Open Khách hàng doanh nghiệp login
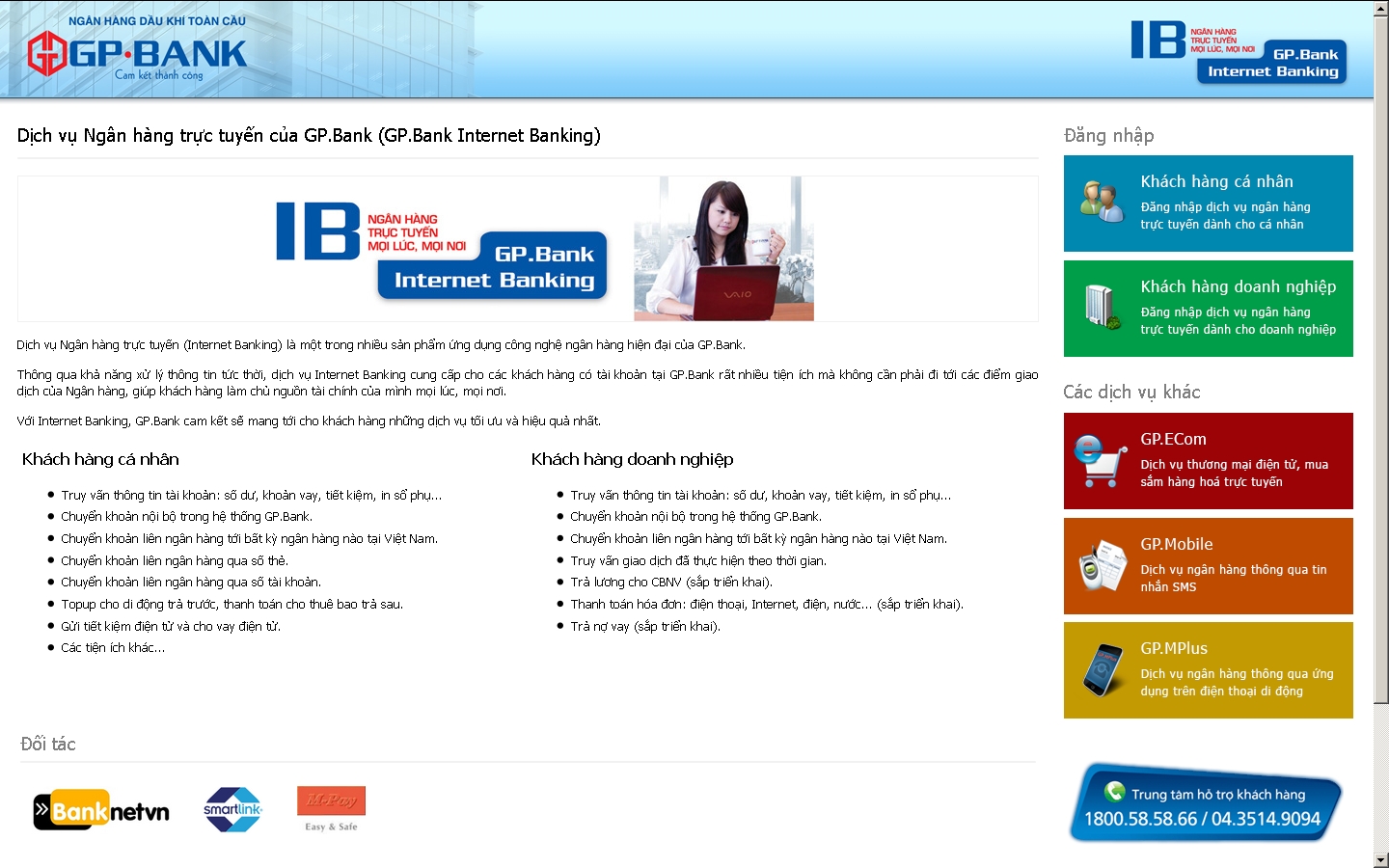This screenshot has width=1389, height=868. point(1208,309)
